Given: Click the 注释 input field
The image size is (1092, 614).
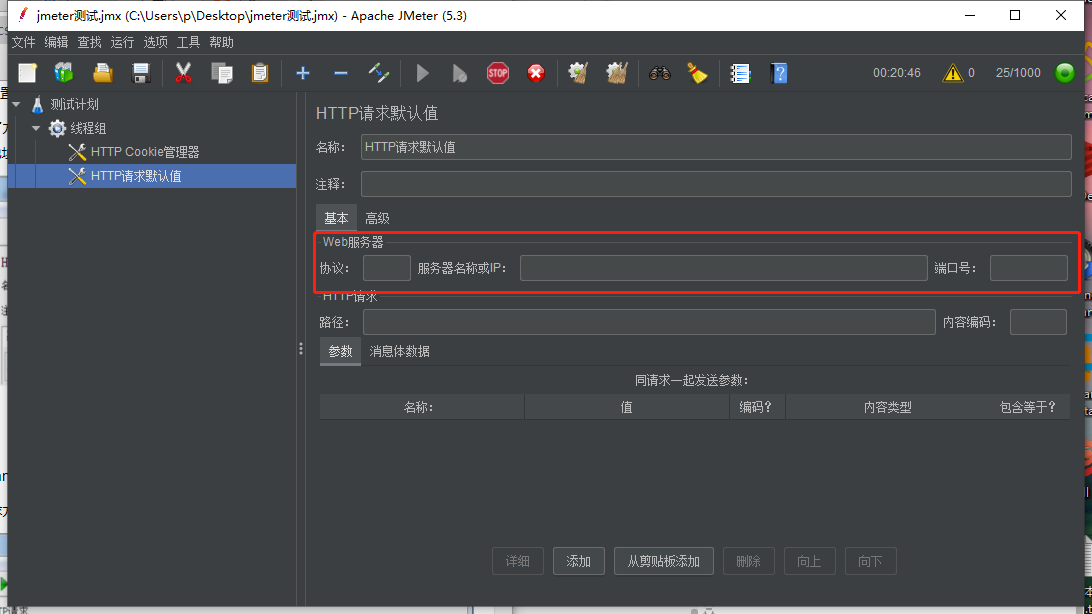Looking at the screenshot, I should (716, 184).
